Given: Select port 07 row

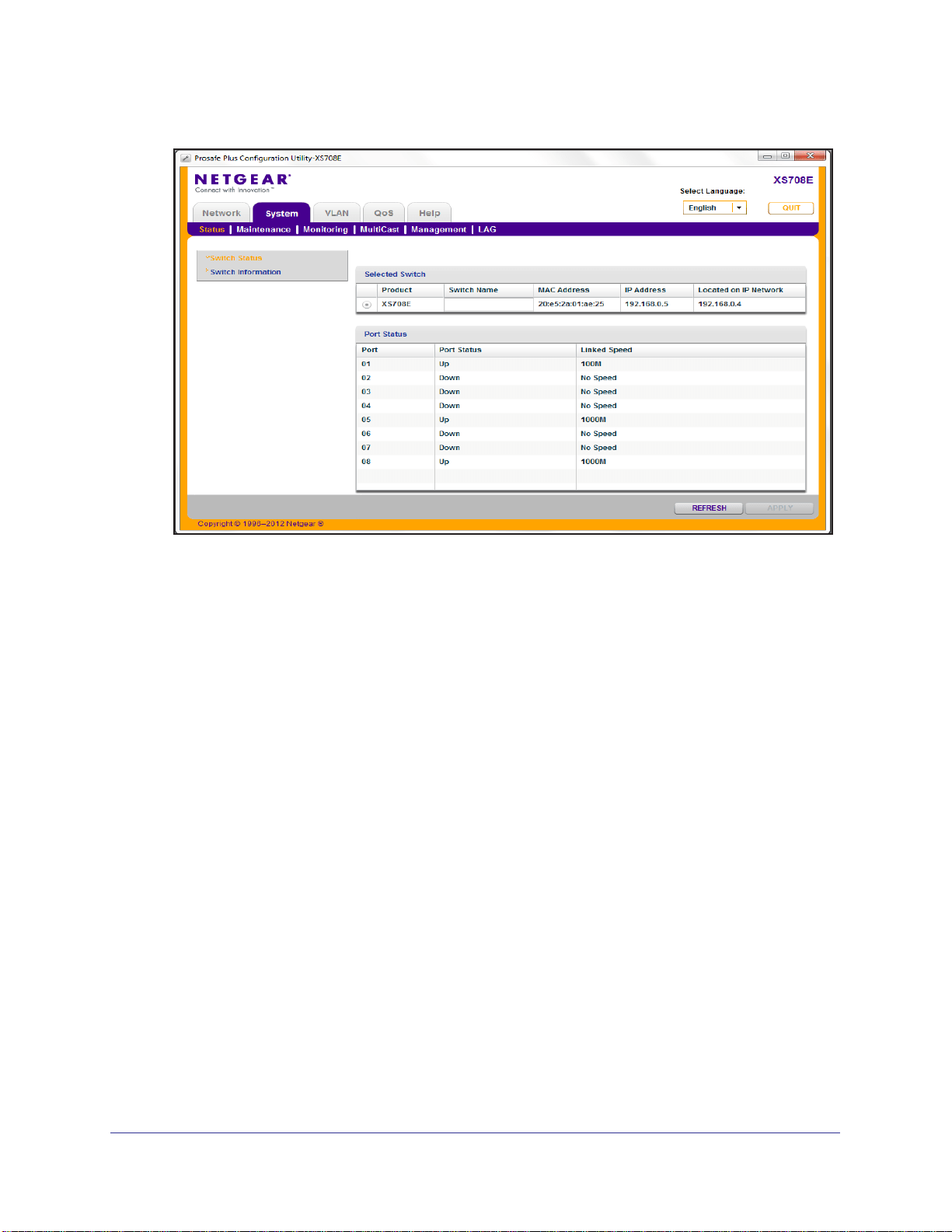Looking at the screenshot, I should (581, 448).
